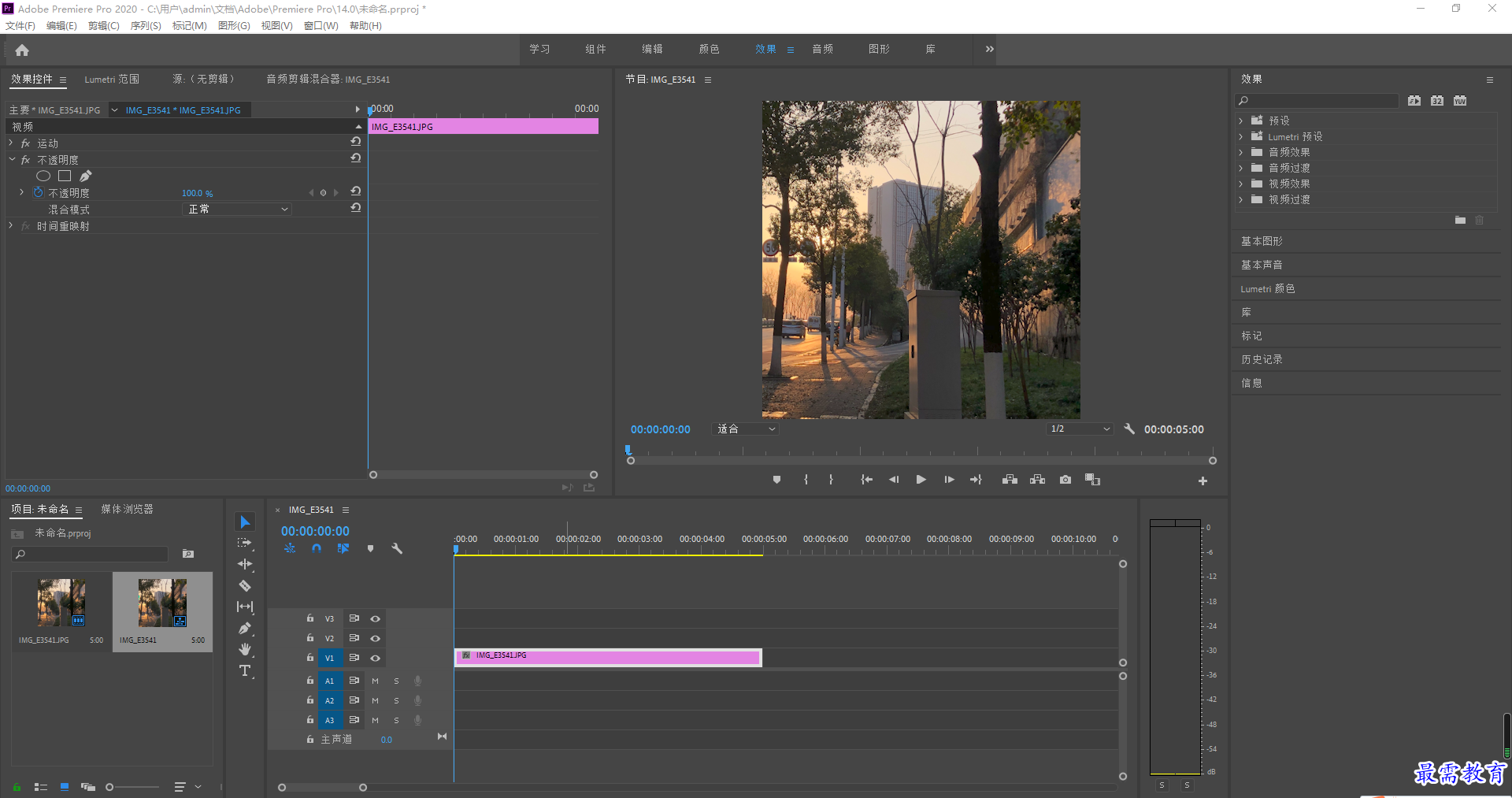This screenshot has width=1512, height=798.
Task: Create an ellipse mask for opacity
Action: [x=43, y=176]
